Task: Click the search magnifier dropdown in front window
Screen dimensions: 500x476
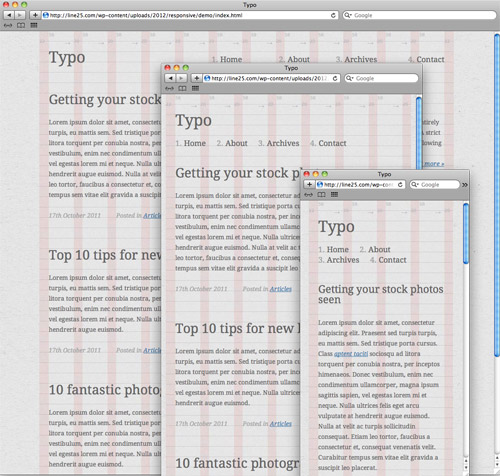Action: [415, 184]
